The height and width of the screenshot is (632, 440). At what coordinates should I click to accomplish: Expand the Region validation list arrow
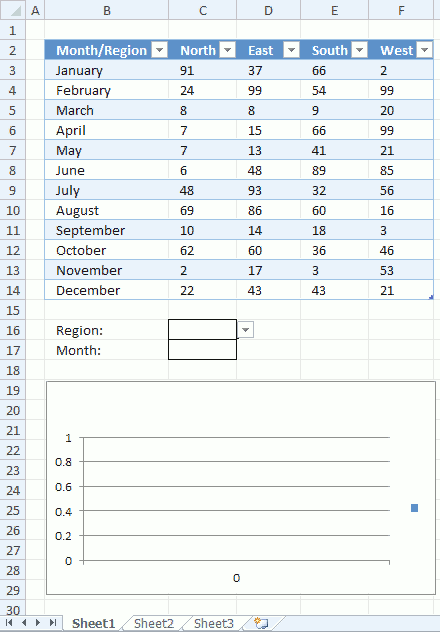(245, 330)
